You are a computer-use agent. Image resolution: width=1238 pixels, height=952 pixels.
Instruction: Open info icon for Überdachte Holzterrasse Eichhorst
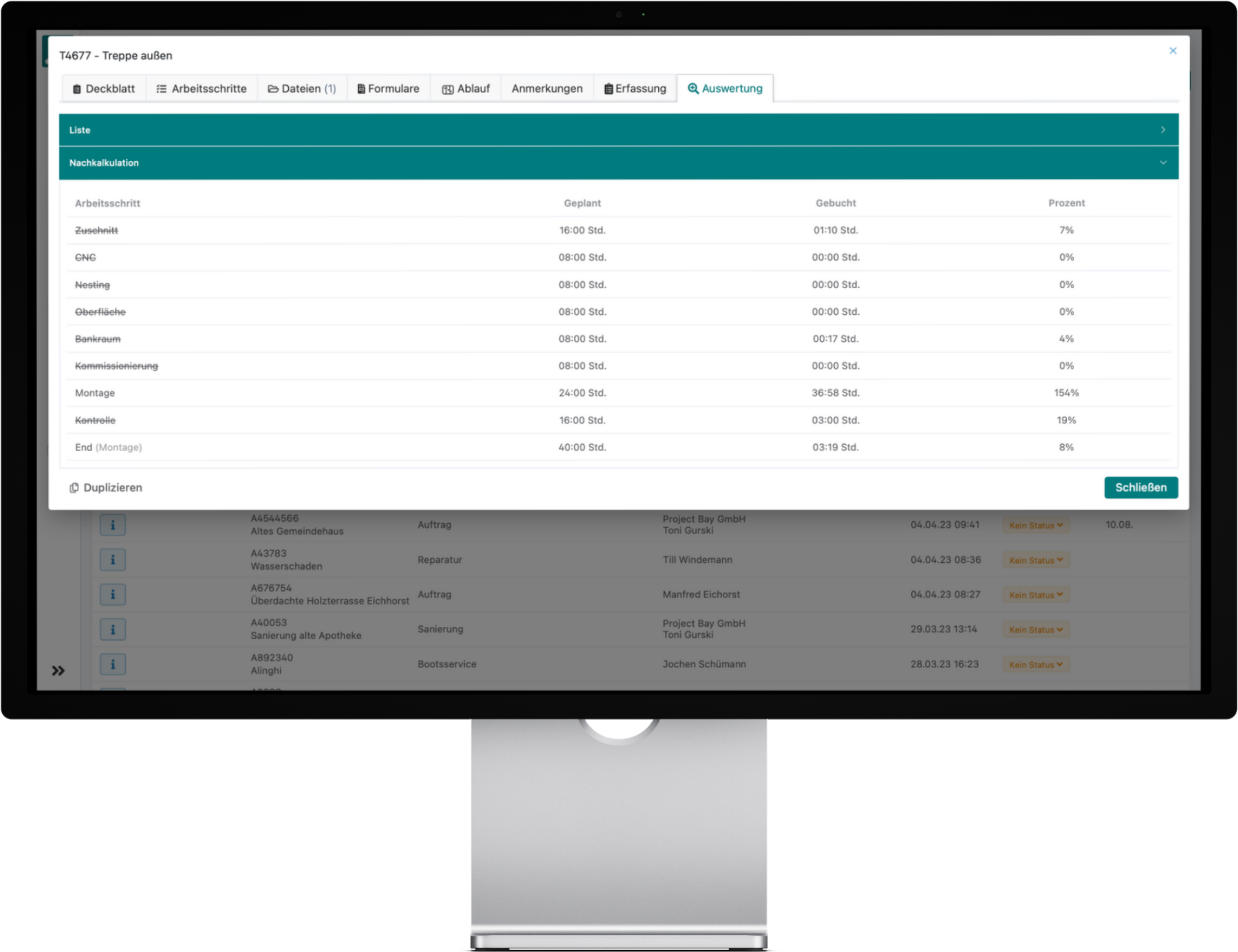coord(113,594)
